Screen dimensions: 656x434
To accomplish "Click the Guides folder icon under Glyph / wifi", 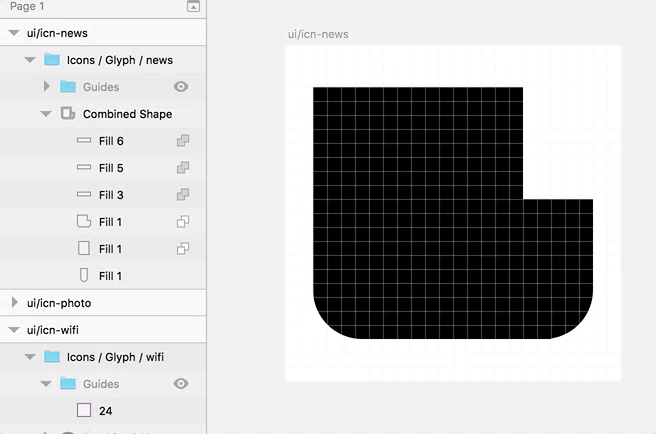I will coord(68,383).
